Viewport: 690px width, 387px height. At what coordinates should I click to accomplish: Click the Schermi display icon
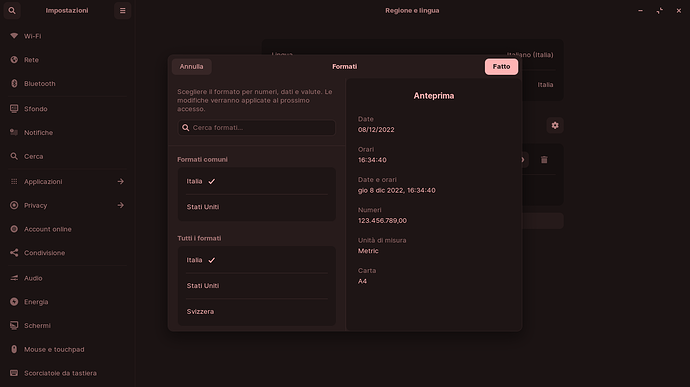tap(14, 325)
